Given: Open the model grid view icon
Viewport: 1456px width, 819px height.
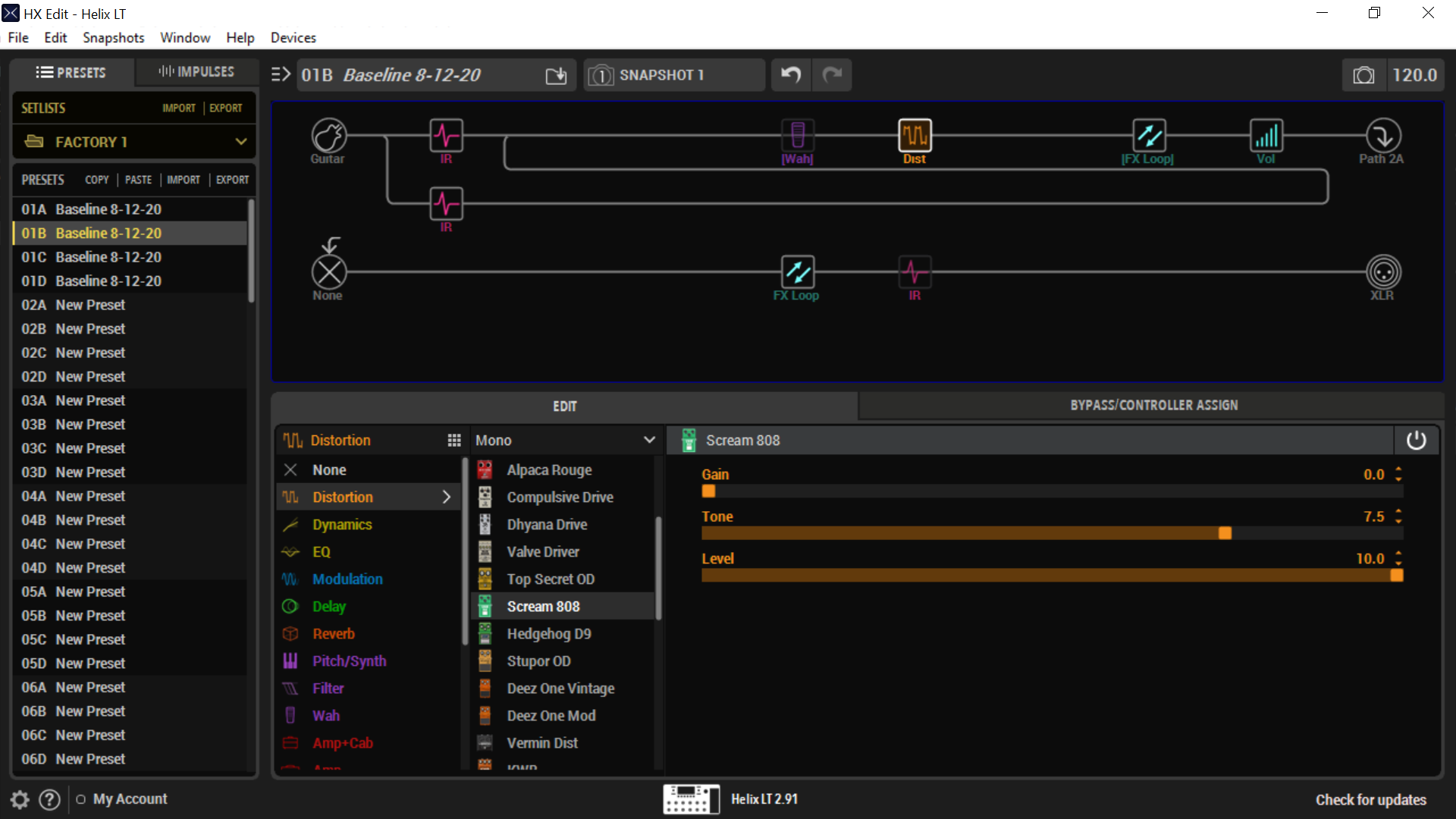Looking at the screenshot, I should click(454, 441).
